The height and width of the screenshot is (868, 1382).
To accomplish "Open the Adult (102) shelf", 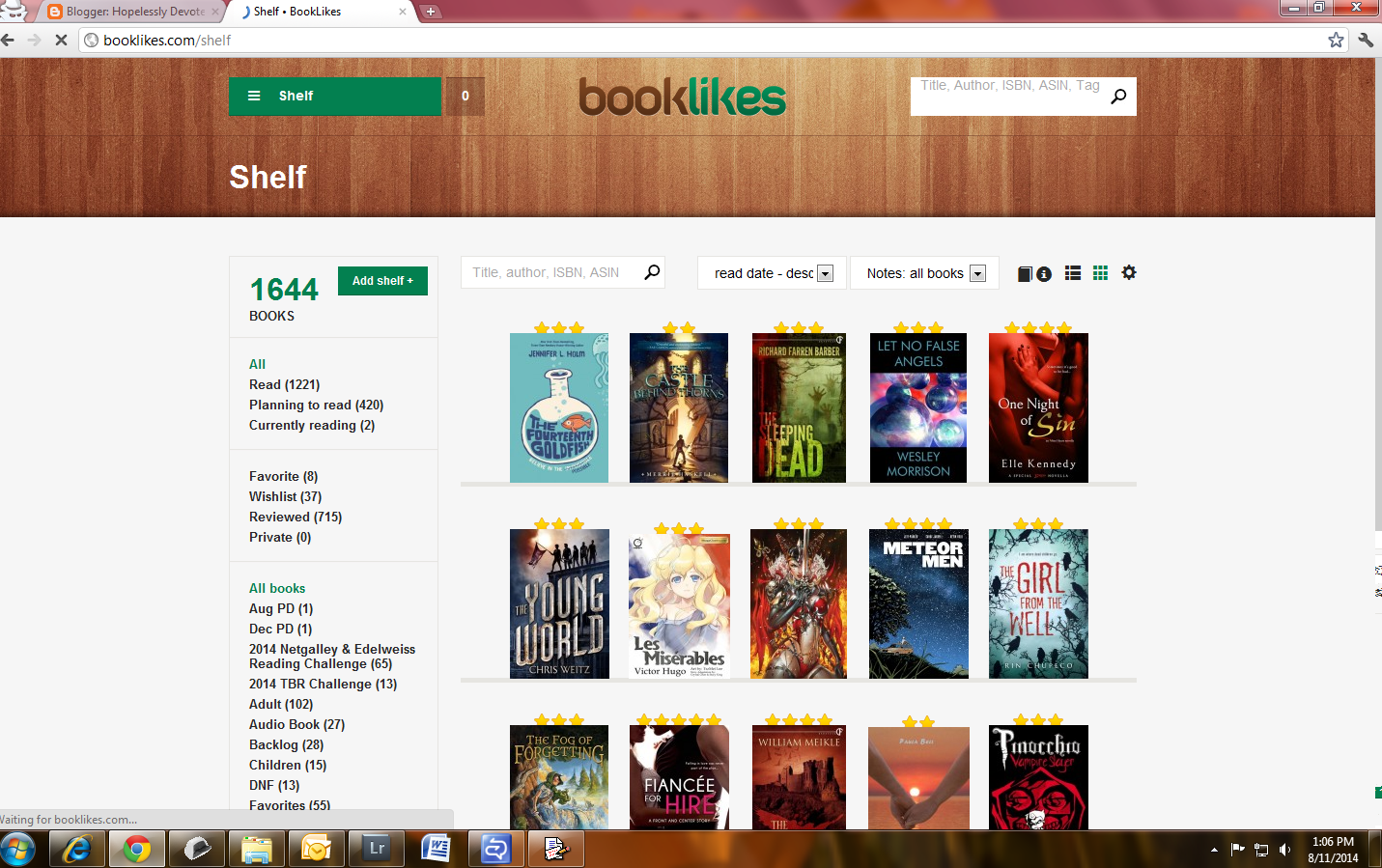I will (x=281, y=704).
